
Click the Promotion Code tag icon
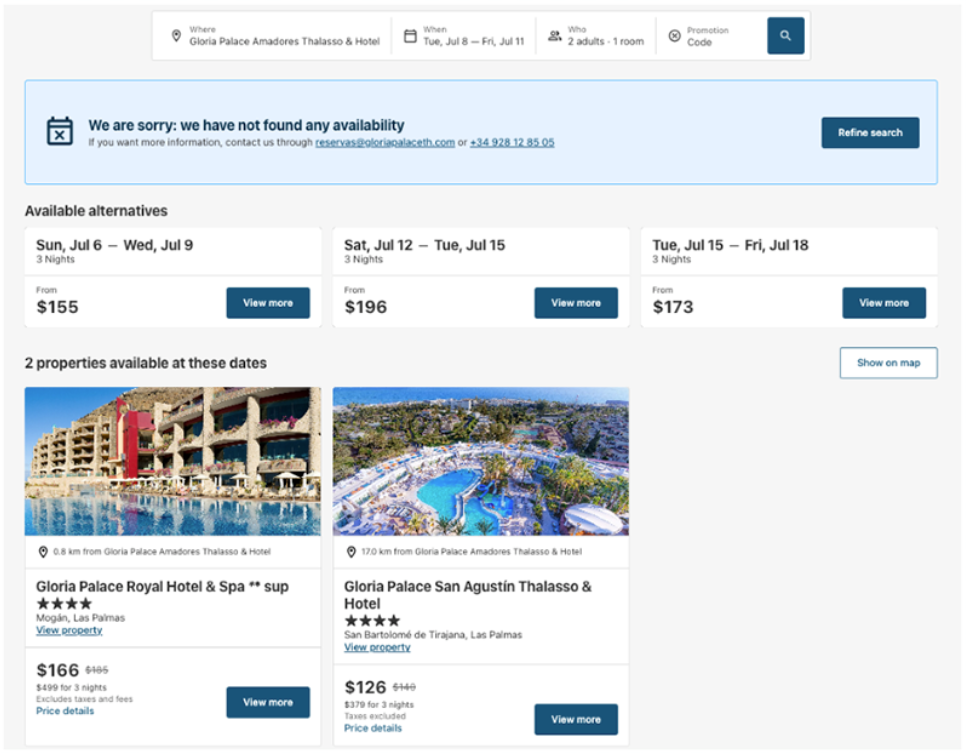click(674, 36)
